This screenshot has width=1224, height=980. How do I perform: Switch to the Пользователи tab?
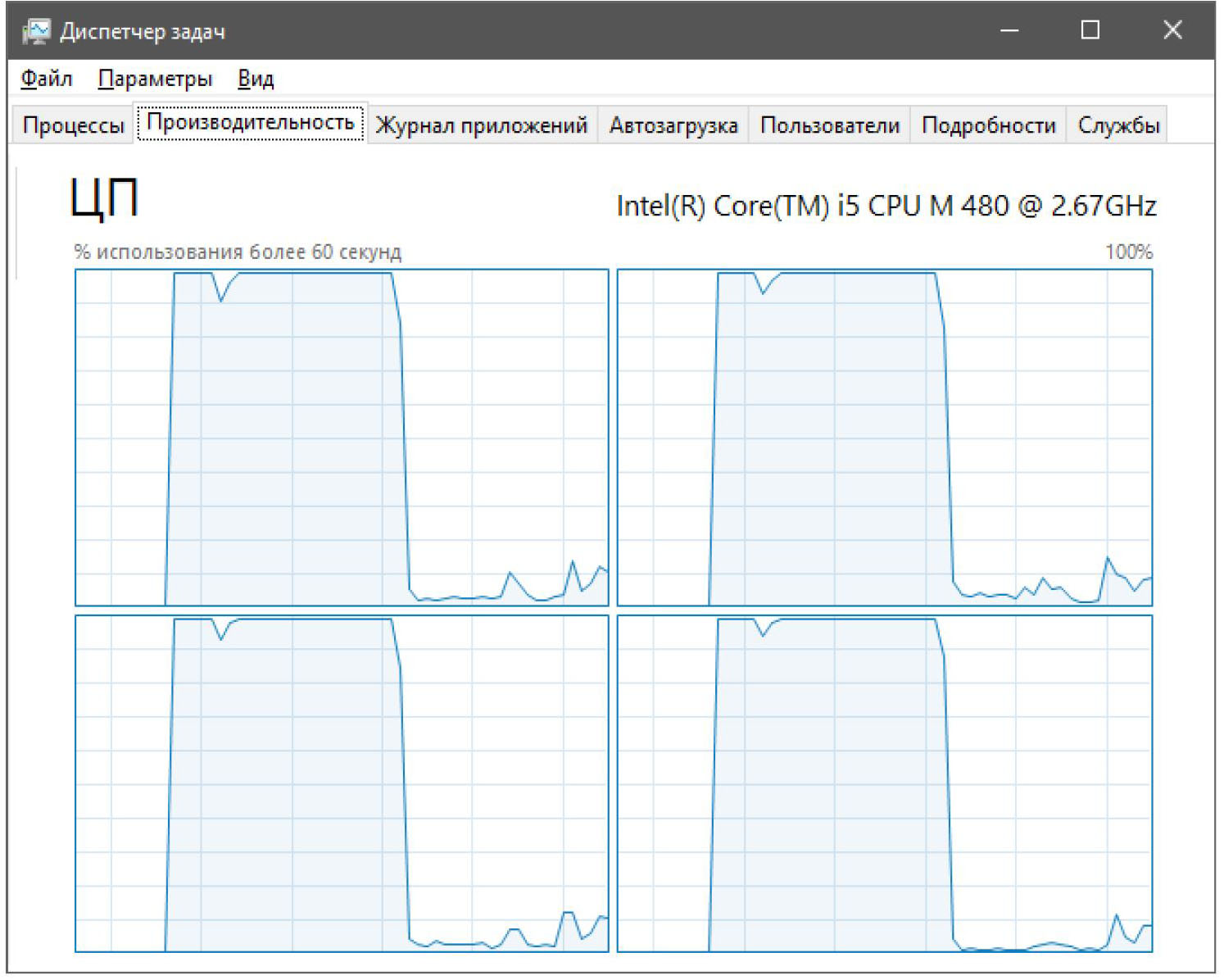[830, 125]
